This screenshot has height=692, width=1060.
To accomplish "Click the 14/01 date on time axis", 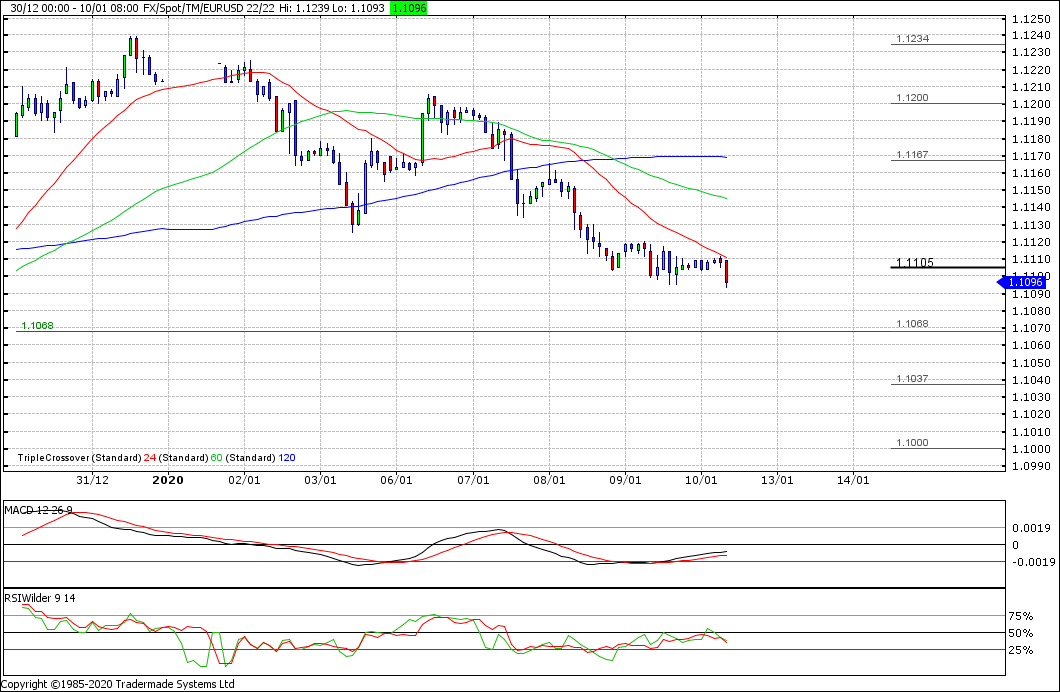I will click(x=853, y=480).
